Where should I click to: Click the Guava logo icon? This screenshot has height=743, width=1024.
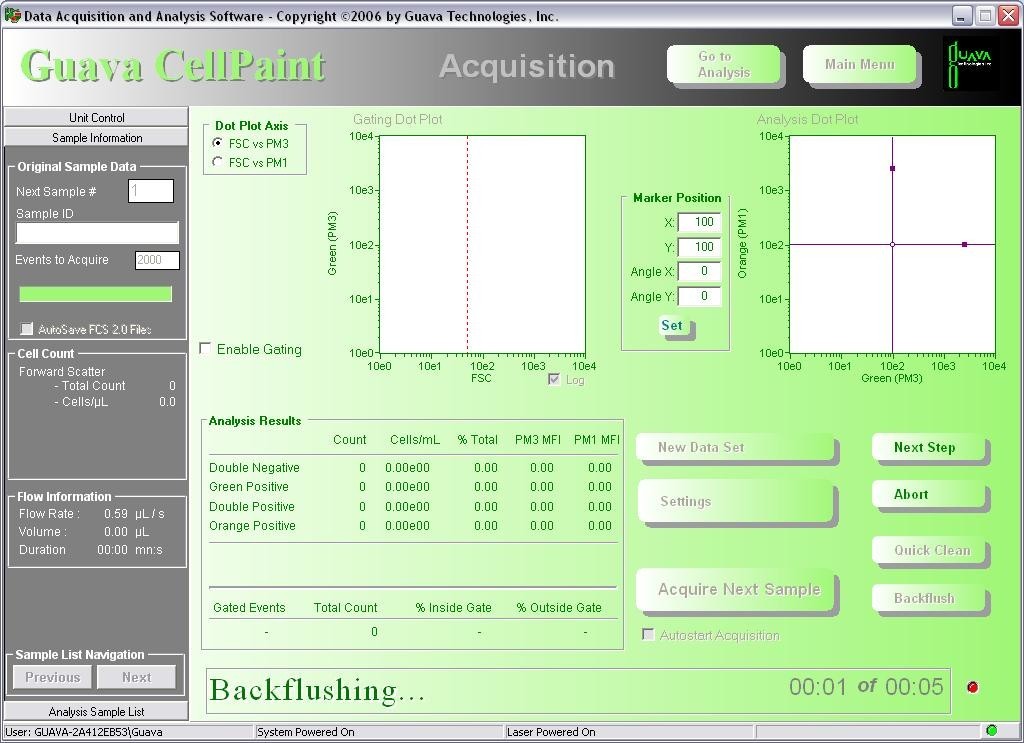point(969,65)
